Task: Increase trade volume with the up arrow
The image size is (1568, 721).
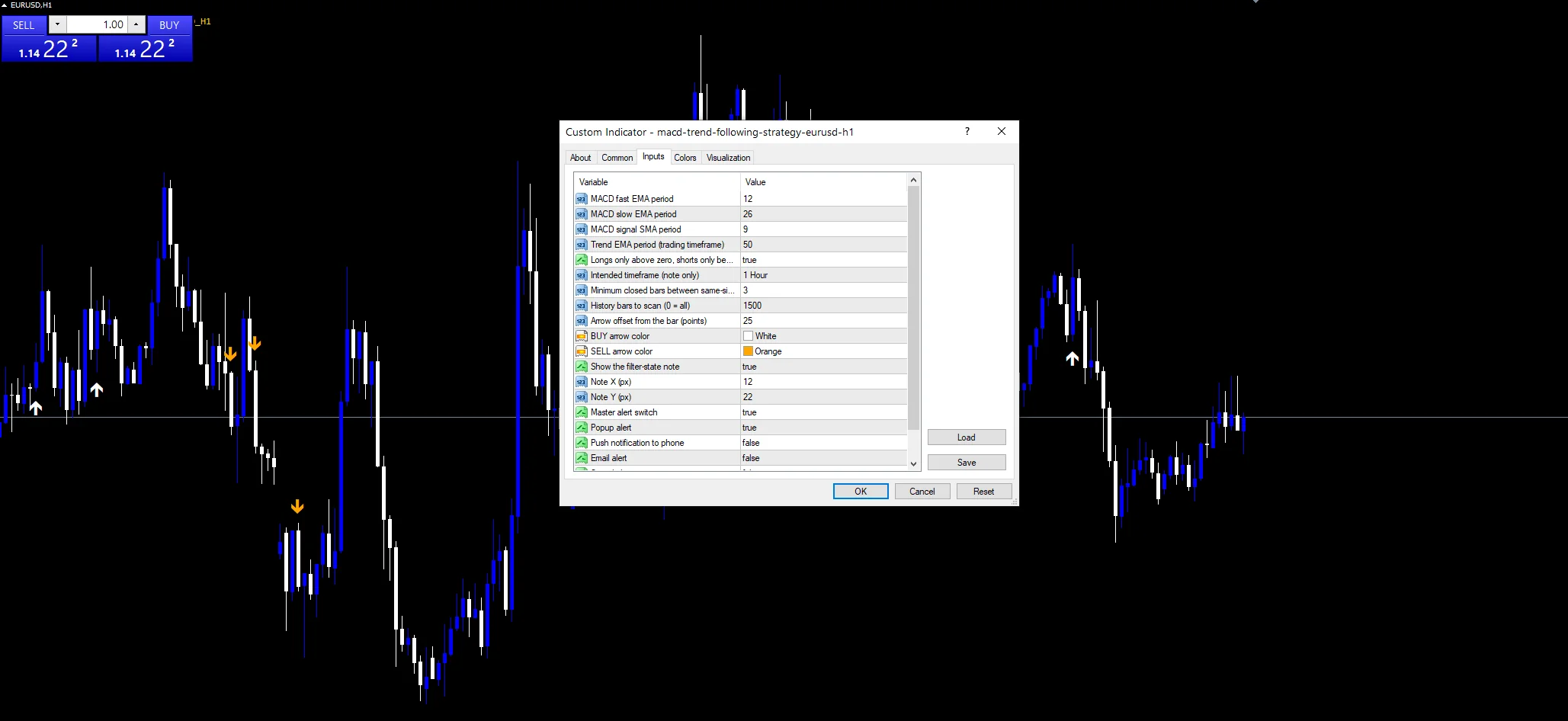Action: point(136,24)
